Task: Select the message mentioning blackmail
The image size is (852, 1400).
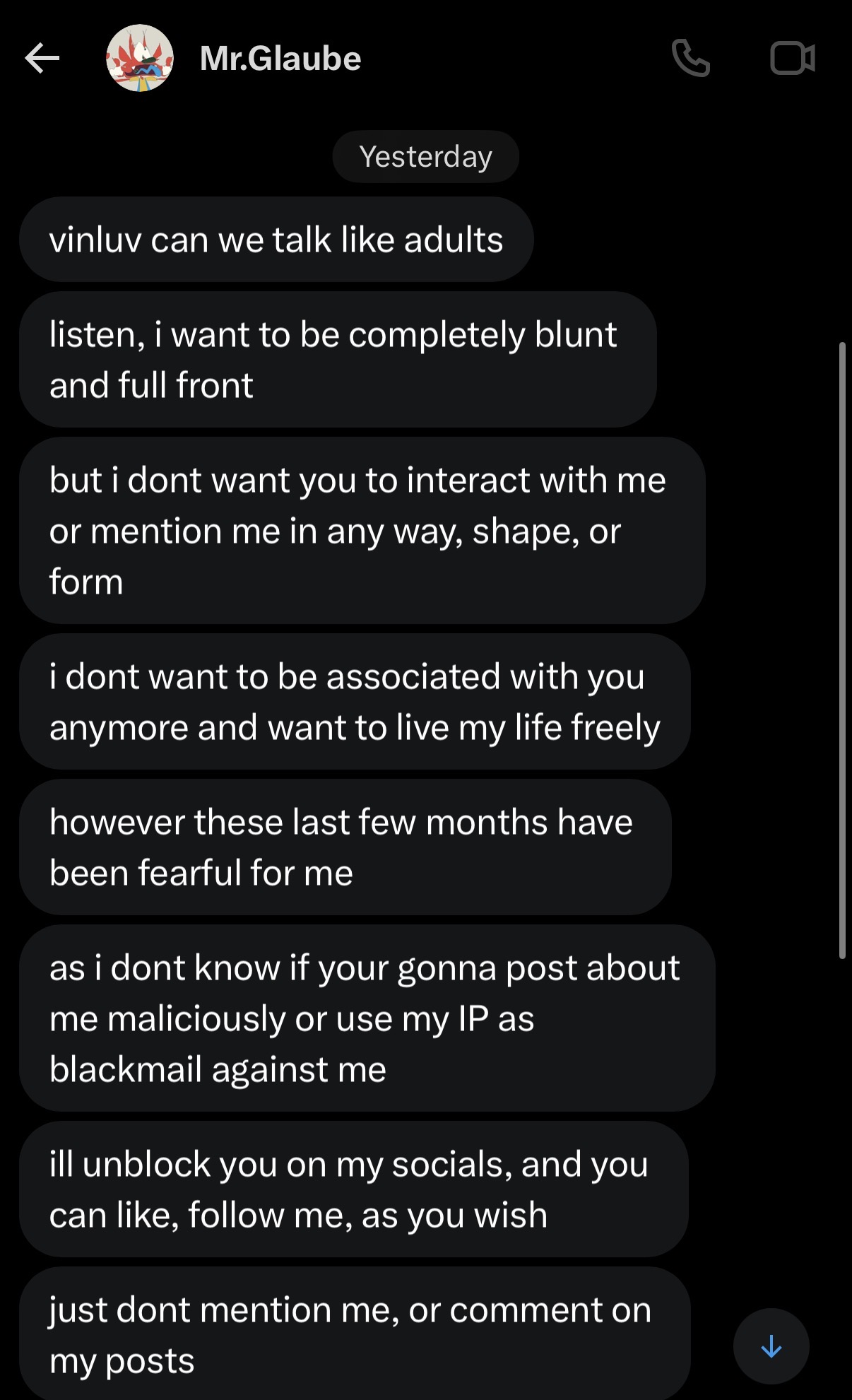Action: pyautogui.click(x=367, y=1018)
